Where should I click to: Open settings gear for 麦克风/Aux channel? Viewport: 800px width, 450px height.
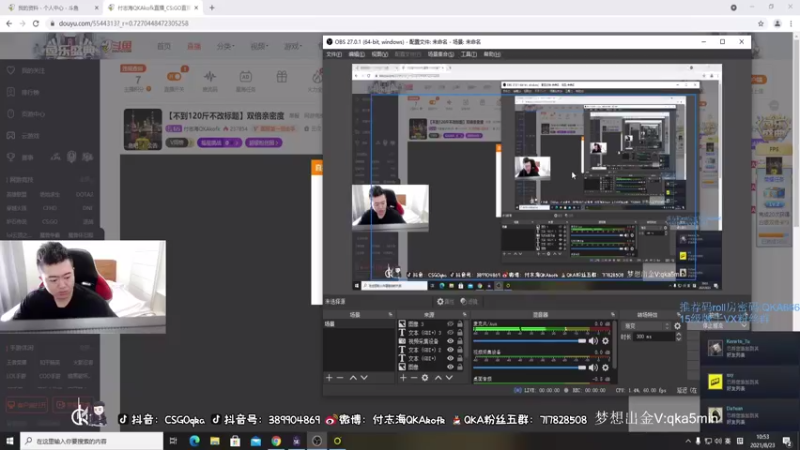(605, 341)
